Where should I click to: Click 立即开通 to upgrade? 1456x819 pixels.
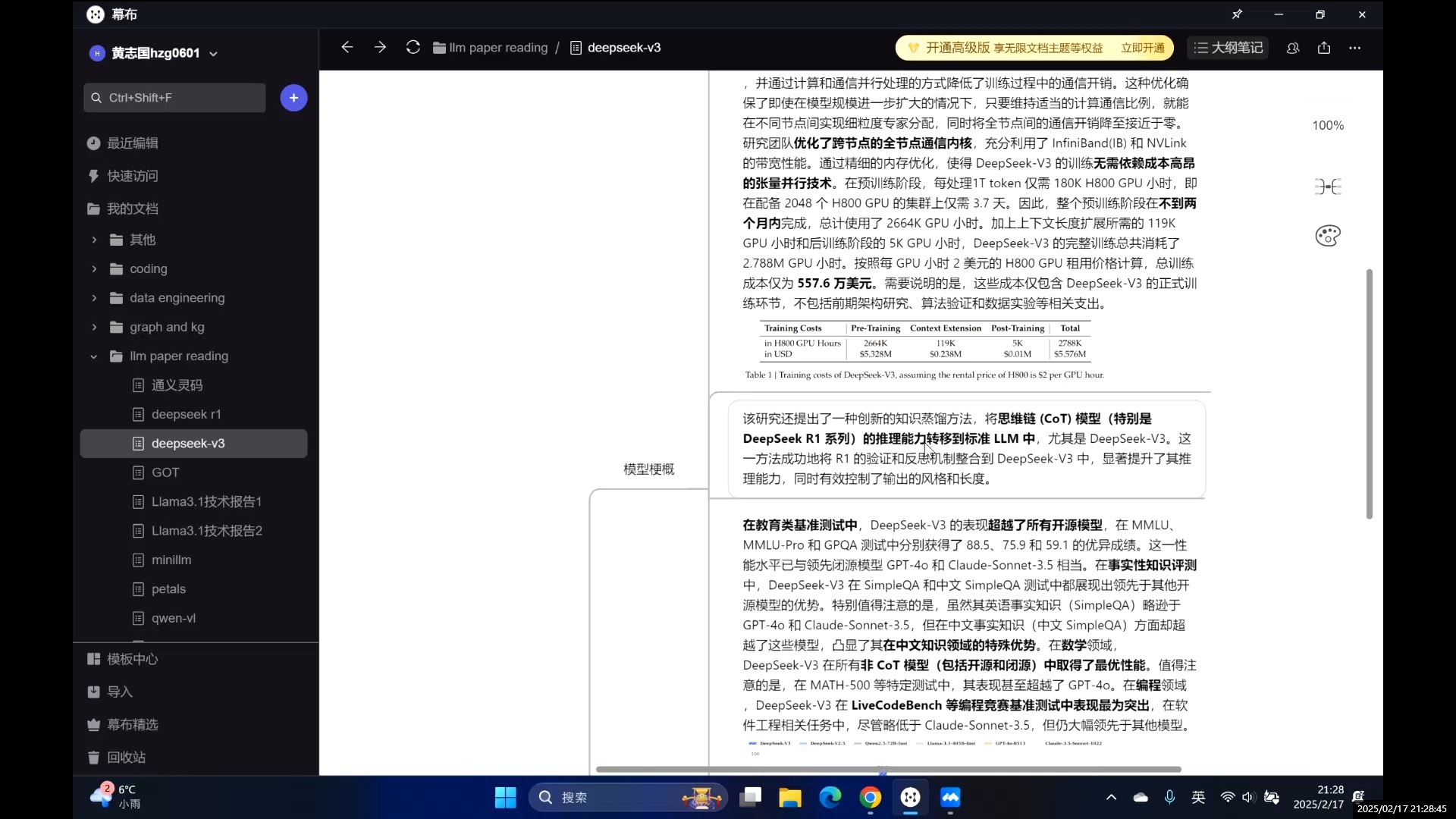1142,47
